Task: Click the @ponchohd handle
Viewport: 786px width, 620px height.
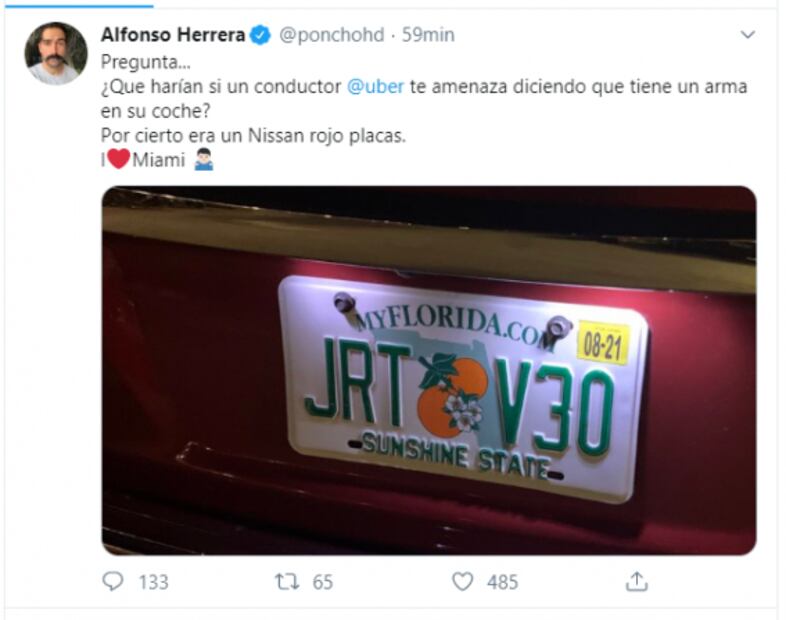Action: pos(330,35)
